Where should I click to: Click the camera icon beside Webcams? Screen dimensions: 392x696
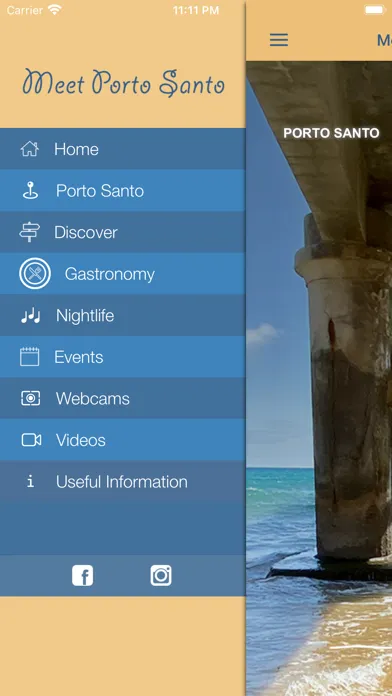(30, 399)
